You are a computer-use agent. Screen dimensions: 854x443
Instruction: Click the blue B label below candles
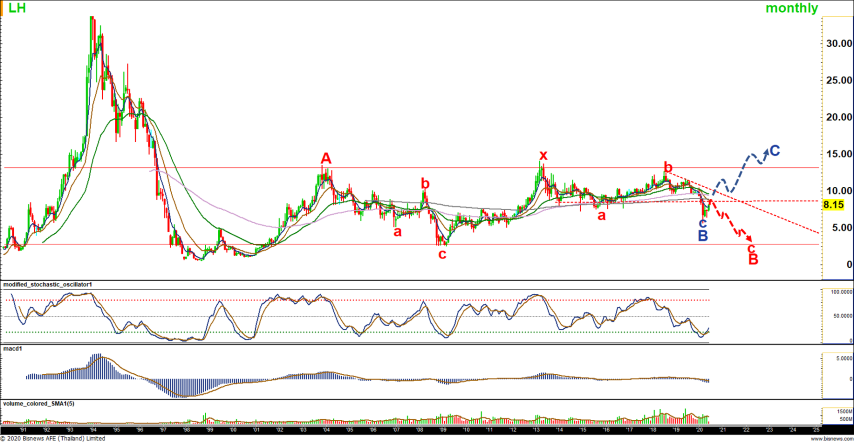point(703,236)
